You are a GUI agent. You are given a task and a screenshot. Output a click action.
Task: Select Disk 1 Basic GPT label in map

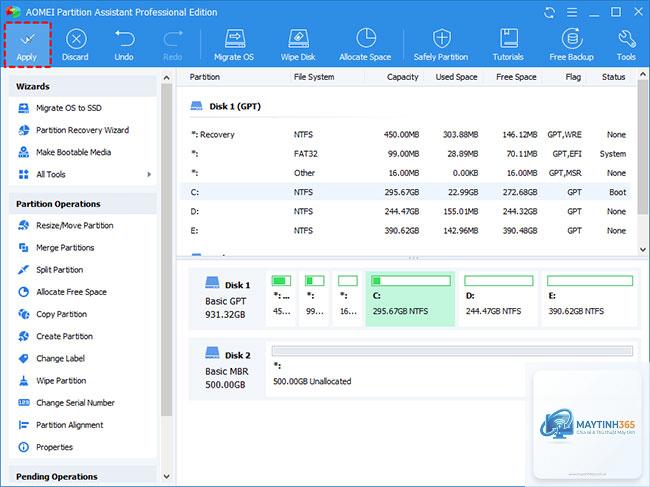pyautogui.click(x=227, y=299)
